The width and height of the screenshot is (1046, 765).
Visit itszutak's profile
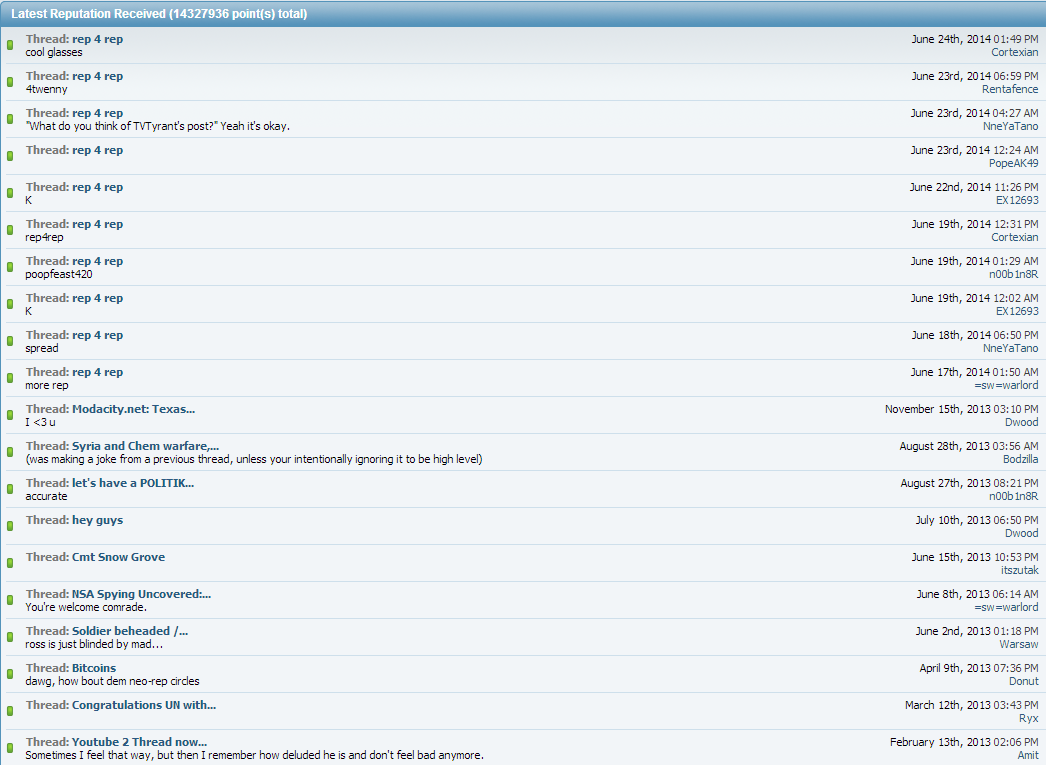1019,570
